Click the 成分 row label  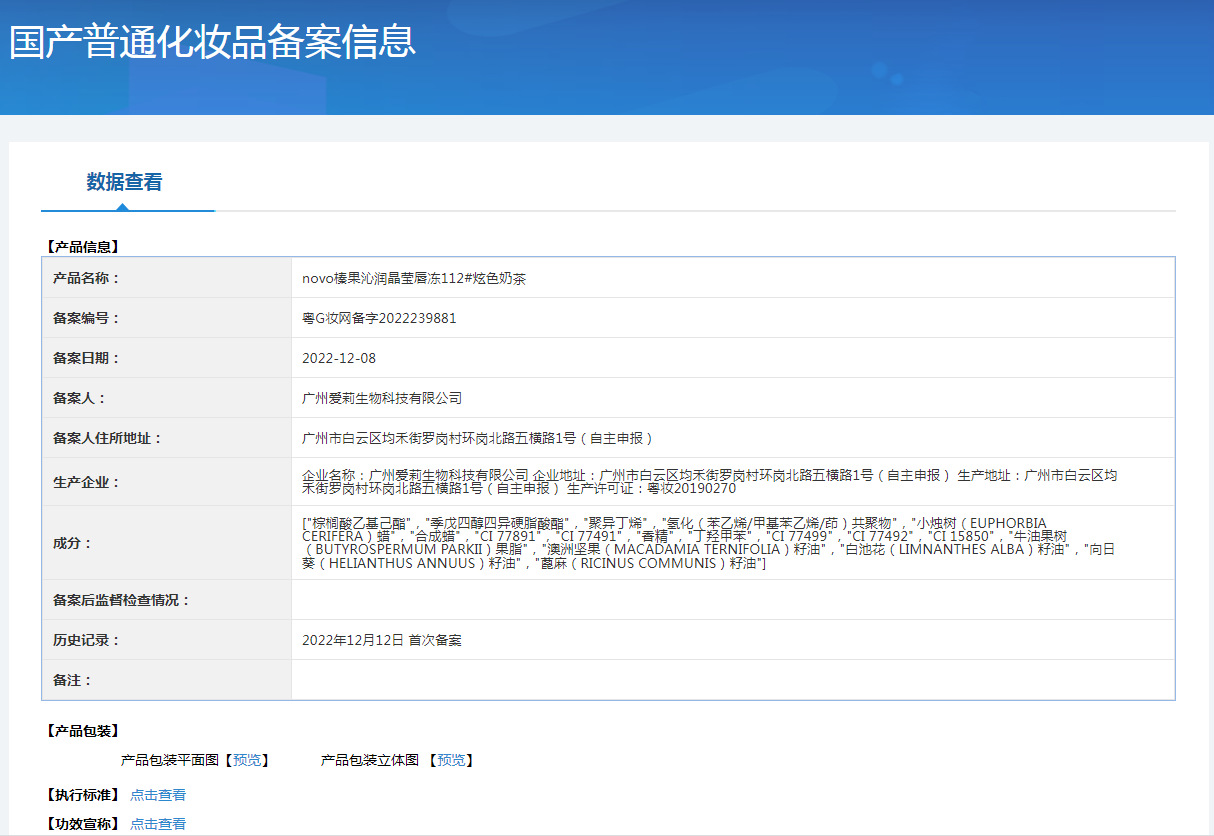coord(72,543)
